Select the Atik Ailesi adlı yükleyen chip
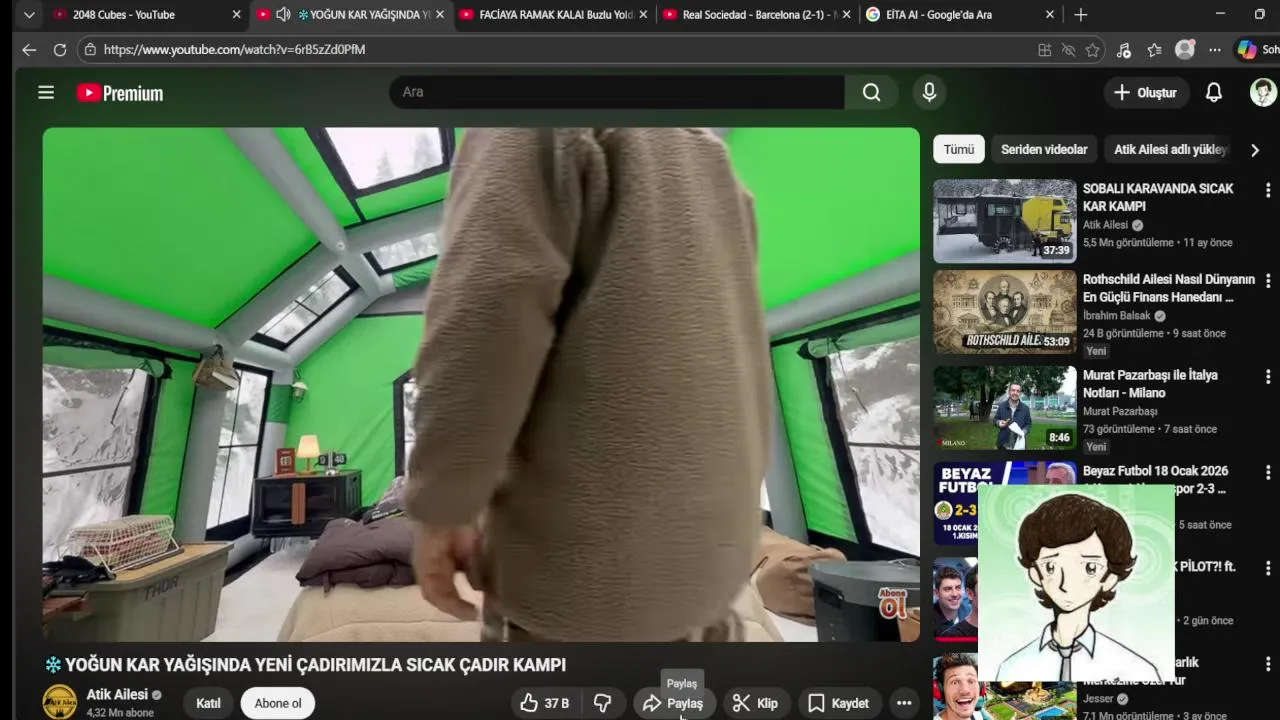 click(x=1170, y=149)
